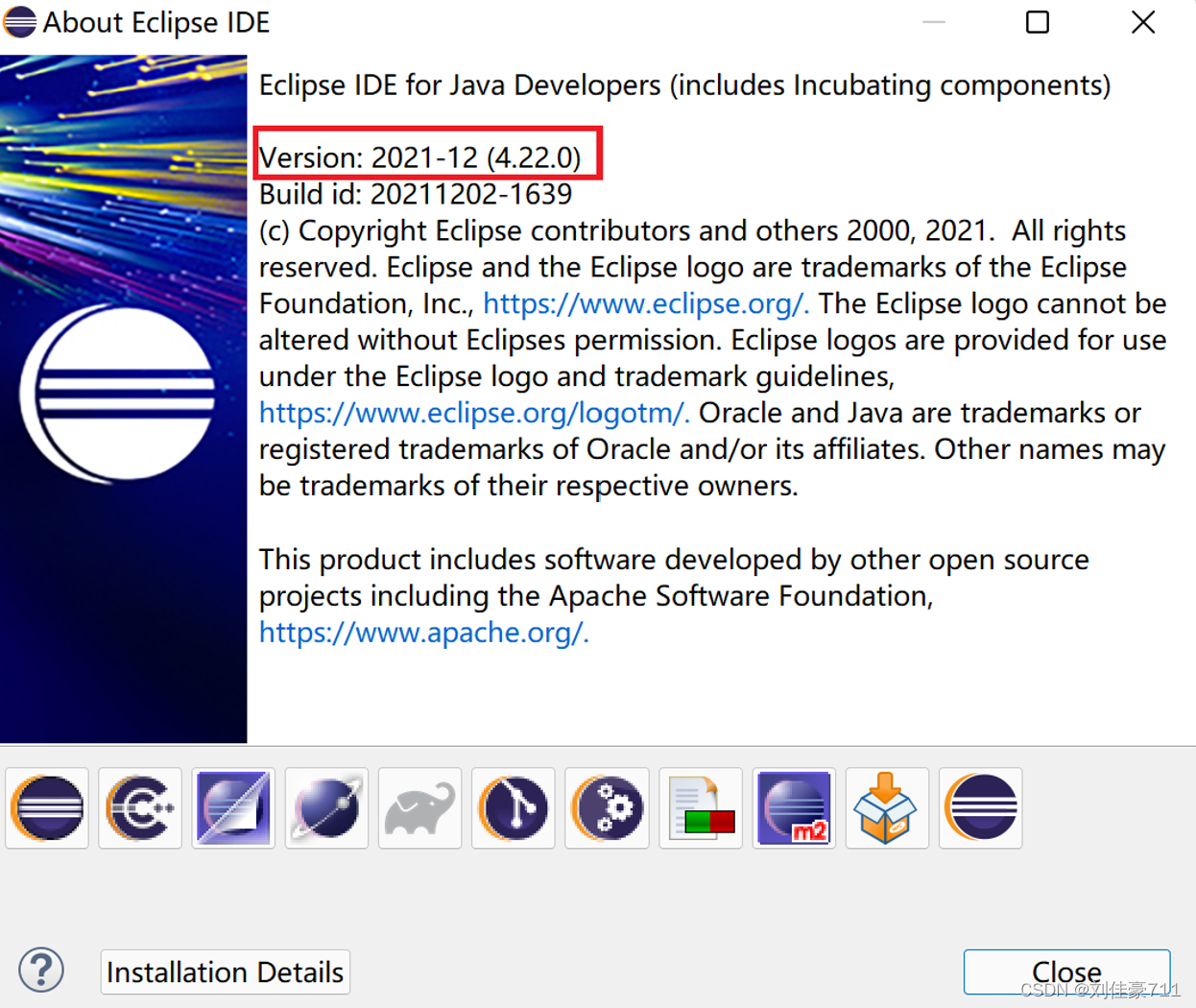Viewport: 1196px width, 1008px height.
Task: Open the document with green-red bar icon
Action: pos(701,808)
